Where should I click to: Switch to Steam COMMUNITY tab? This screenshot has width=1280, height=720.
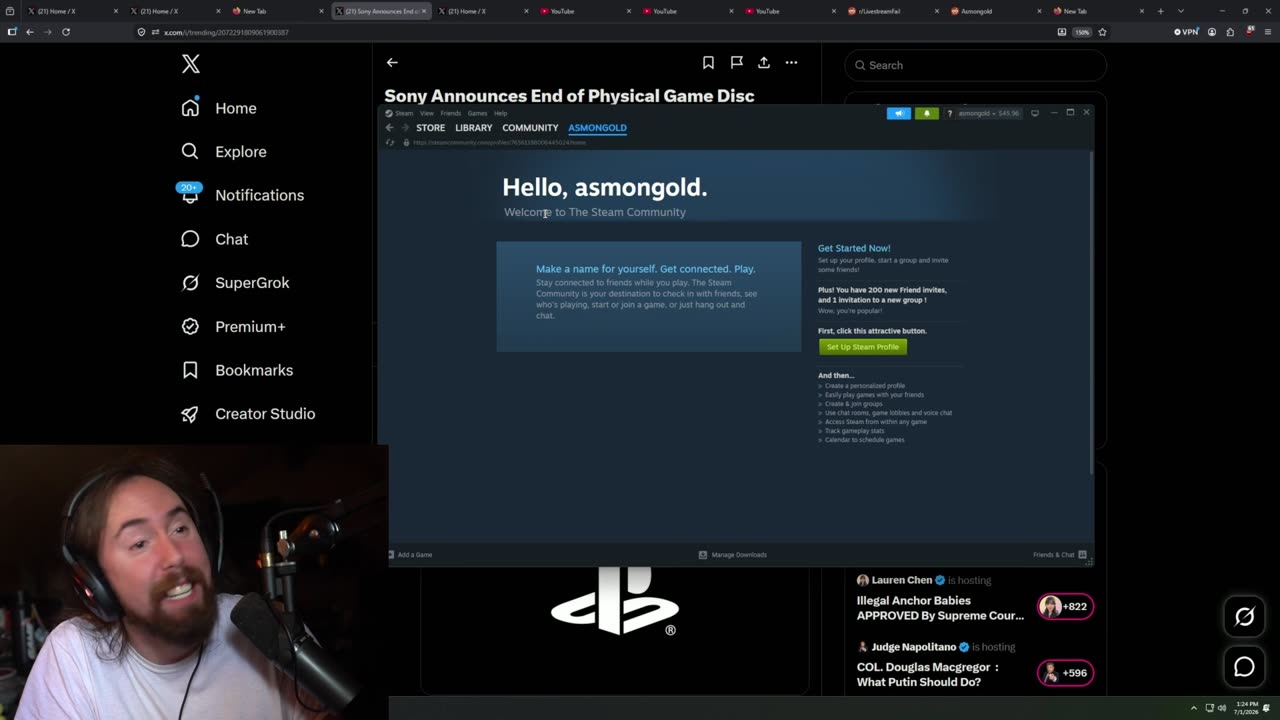(530, 128)
